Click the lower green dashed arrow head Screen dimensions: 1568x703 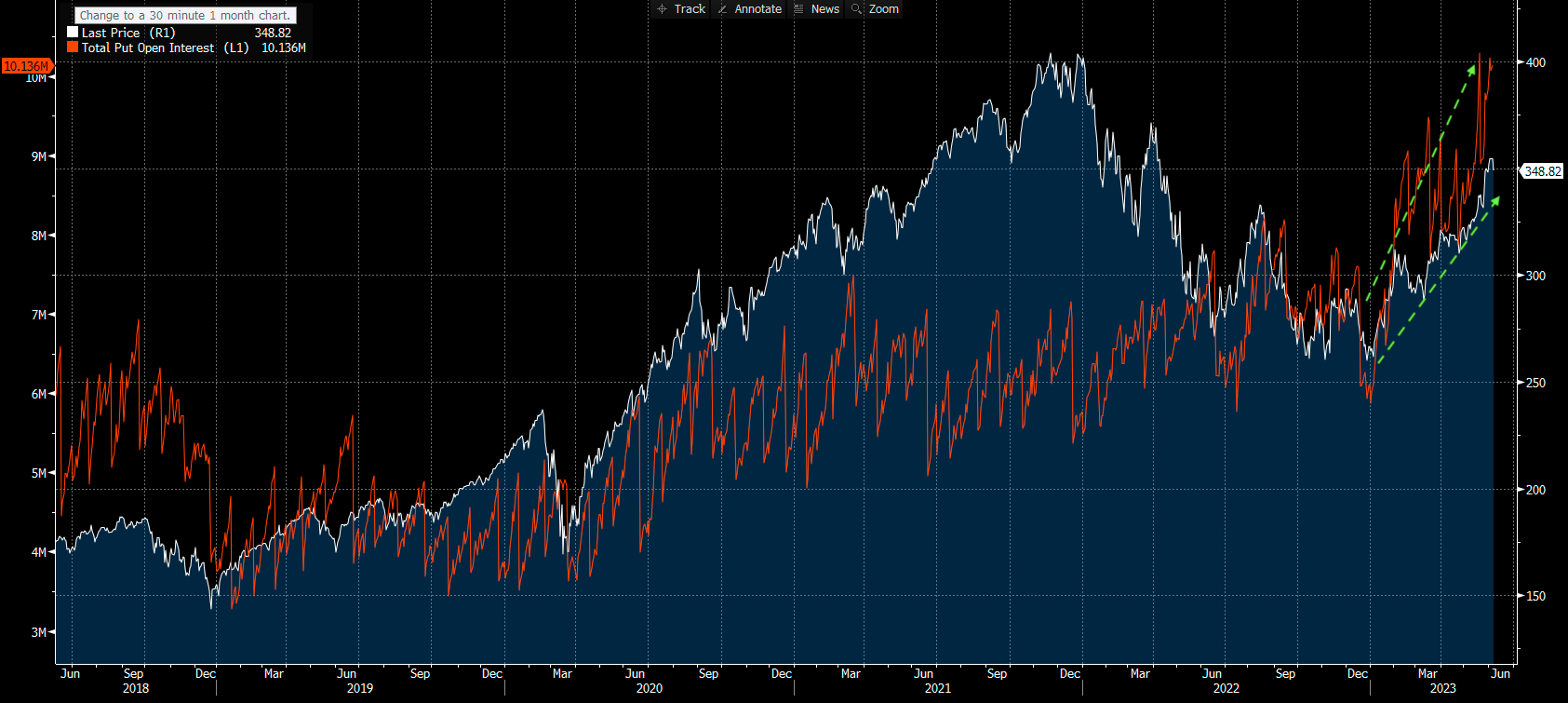[x=1495, y=200]
